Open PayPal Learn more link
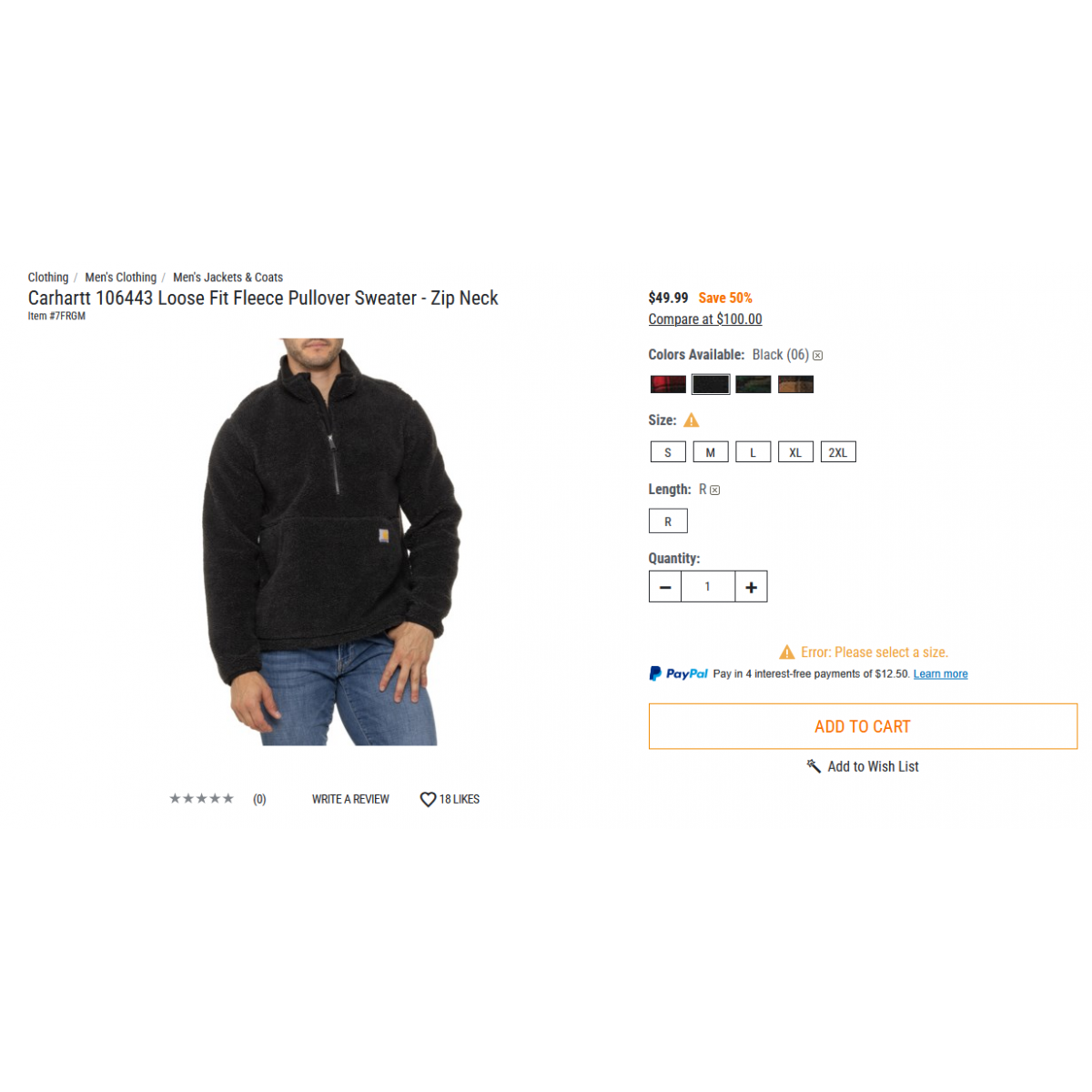 click(x=940, y=674)
